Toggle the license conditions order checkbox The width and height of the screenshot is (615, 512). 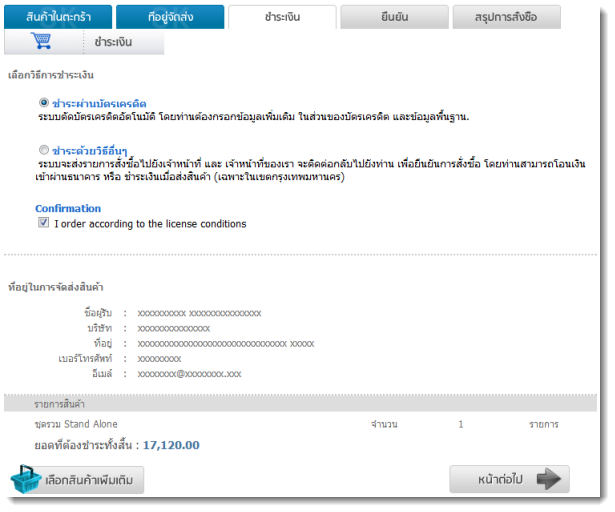pos(43,224)
